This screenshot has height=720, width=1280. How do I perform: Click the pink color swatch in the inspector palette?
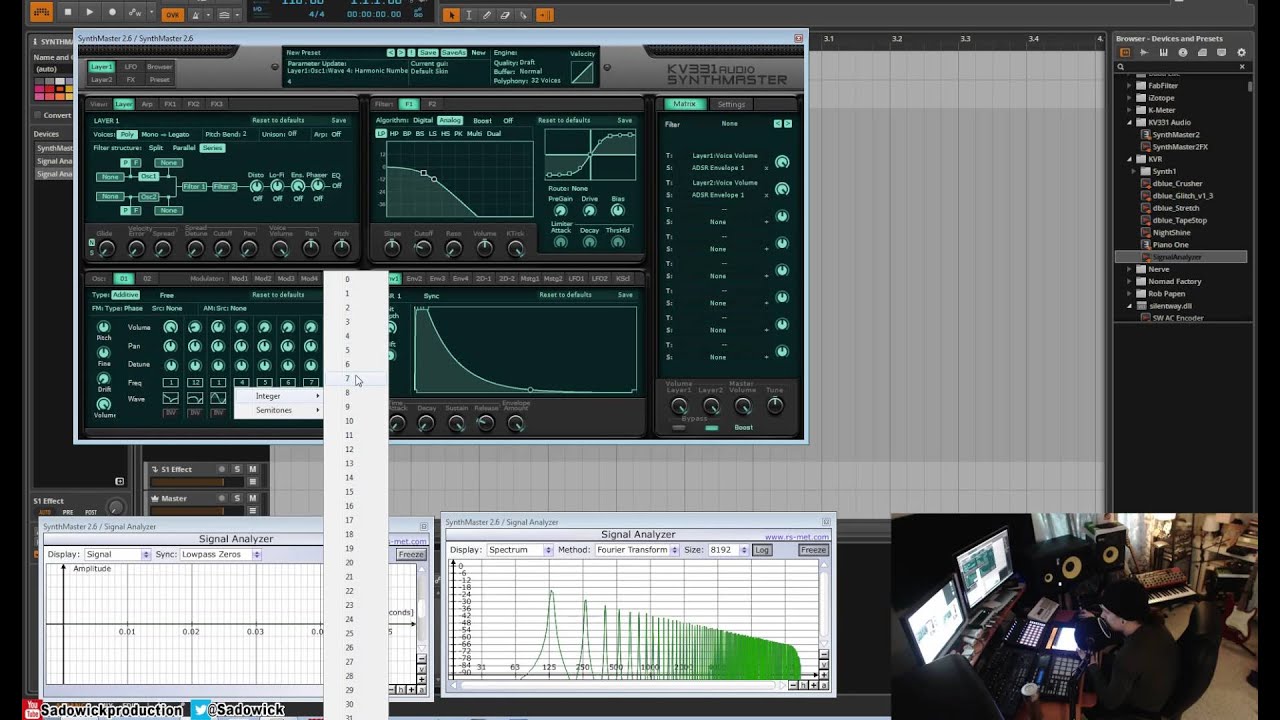39,96
